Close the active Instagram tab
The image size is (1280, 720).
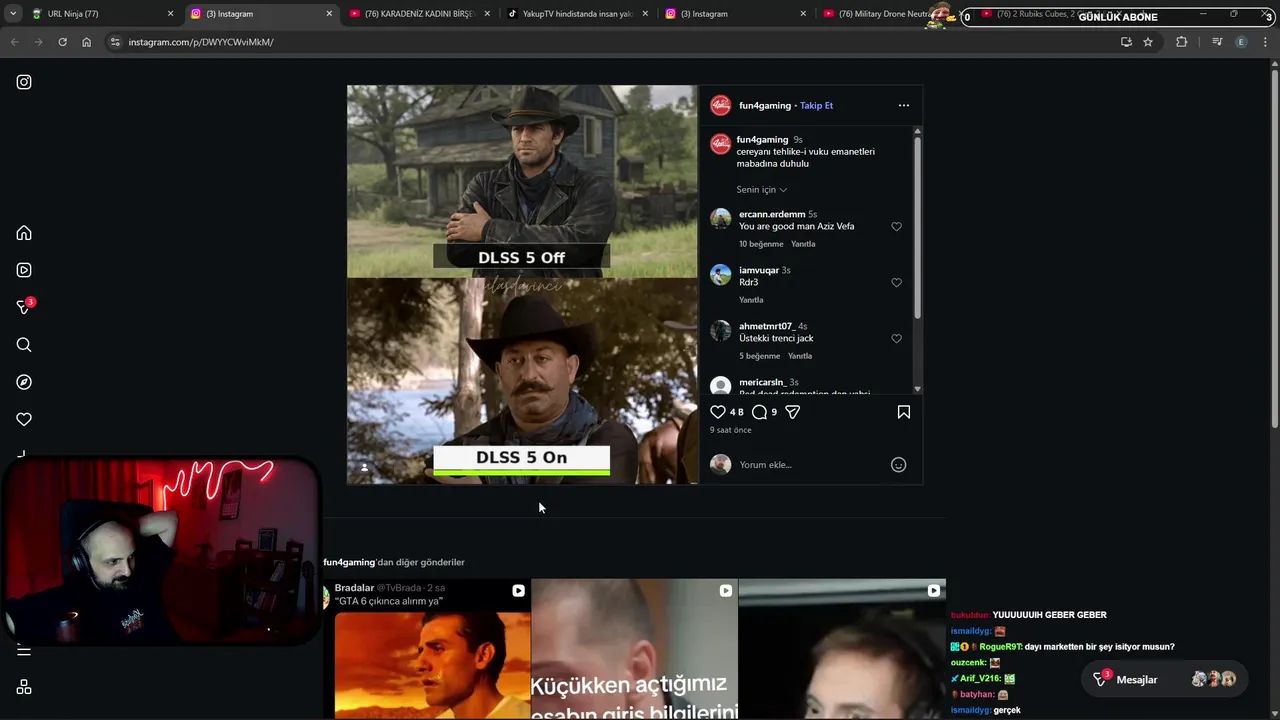(329, 14)
